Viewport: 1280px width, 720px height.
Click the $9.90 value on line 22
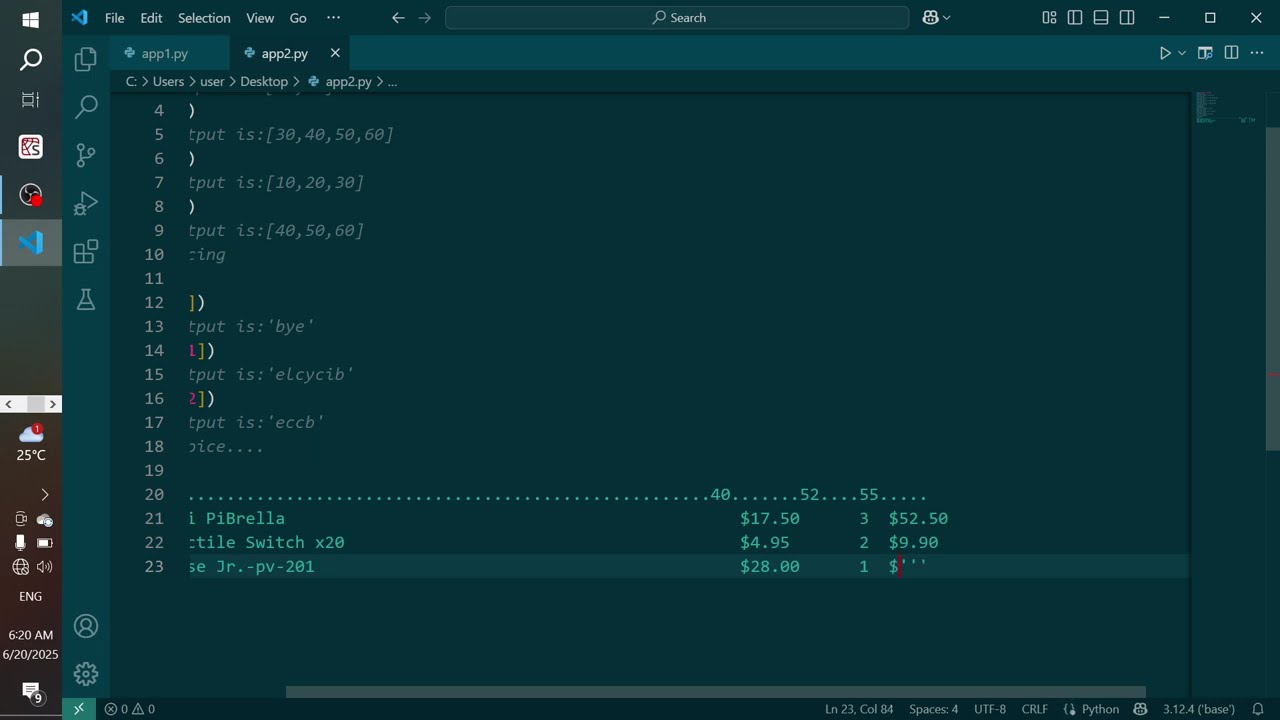(x=913, y=542)
